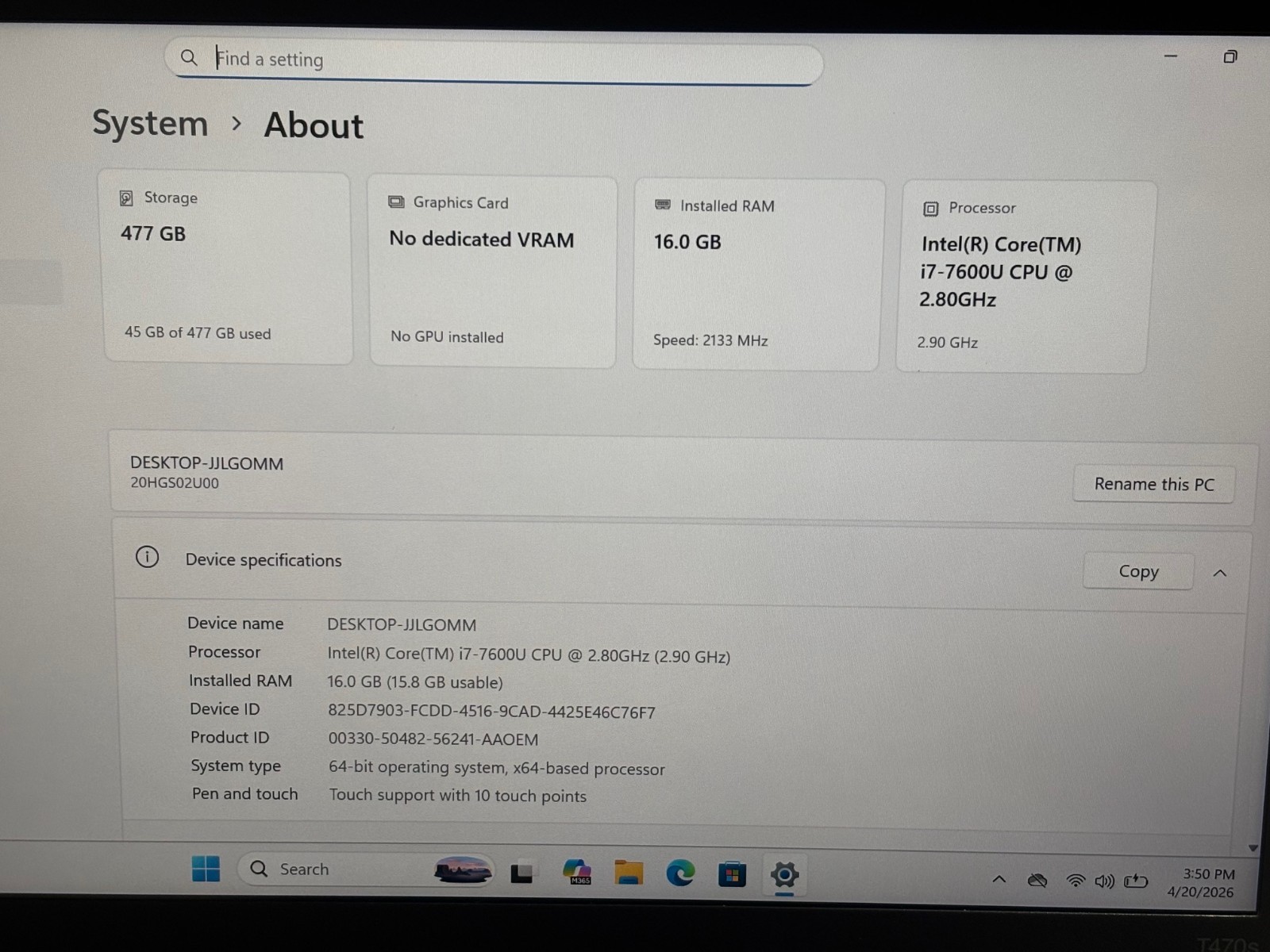Open the Processor info card

click(x=1025, y=277)
